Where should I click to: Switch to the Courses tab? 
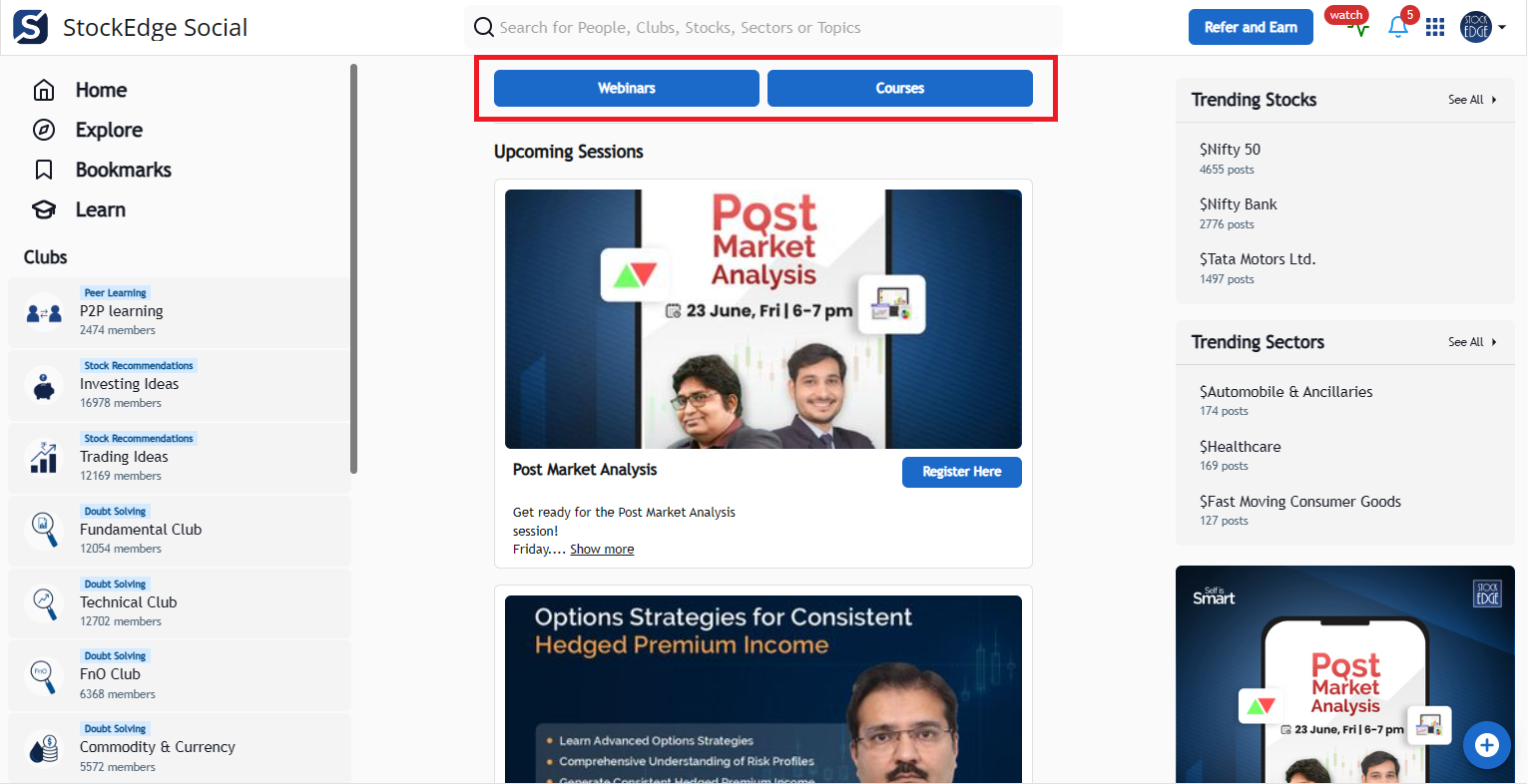(x=900, y=88)
